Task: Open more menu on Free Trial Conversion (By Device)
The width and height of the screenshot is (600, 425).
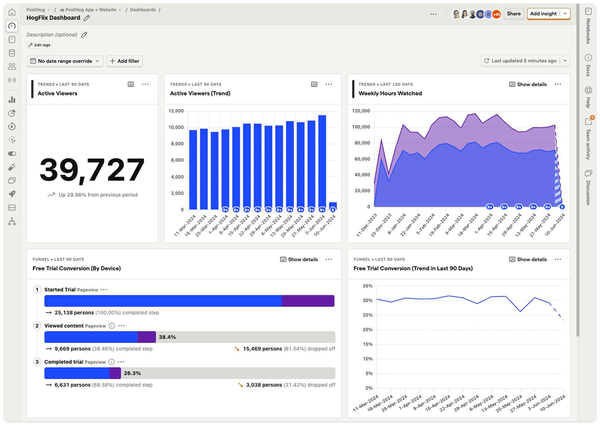Action: pos(329,259)
